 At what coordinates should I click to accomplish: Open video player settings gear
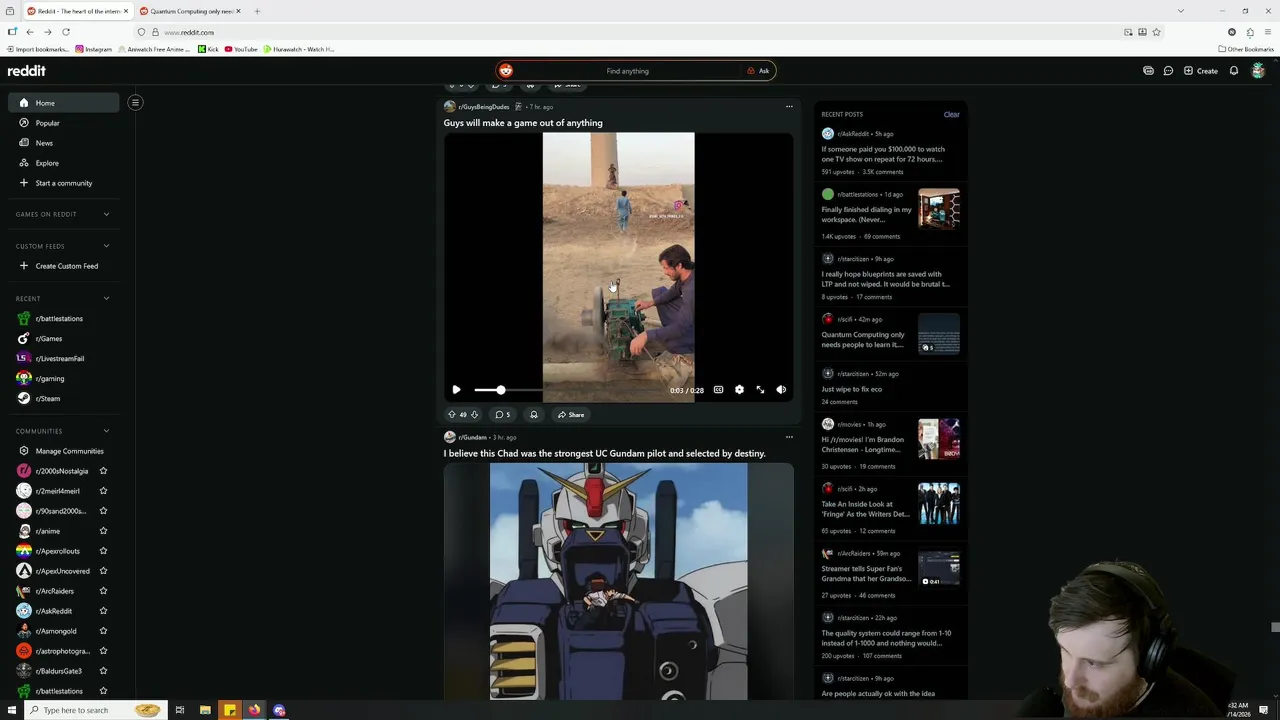[x=739, y=390]
